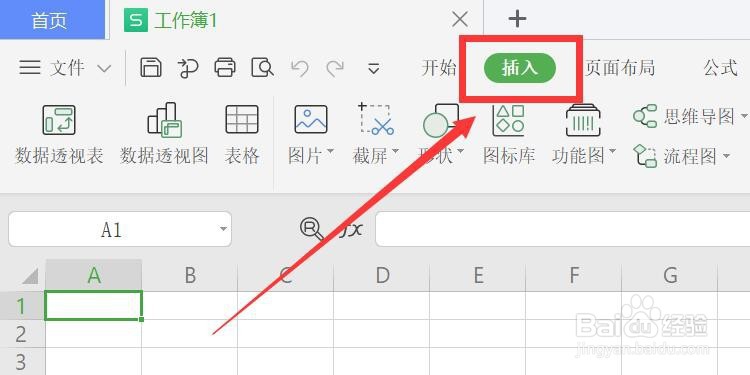Click the 截屏 screenshot icon
This screenshot has width=750, height=375.
377,119
